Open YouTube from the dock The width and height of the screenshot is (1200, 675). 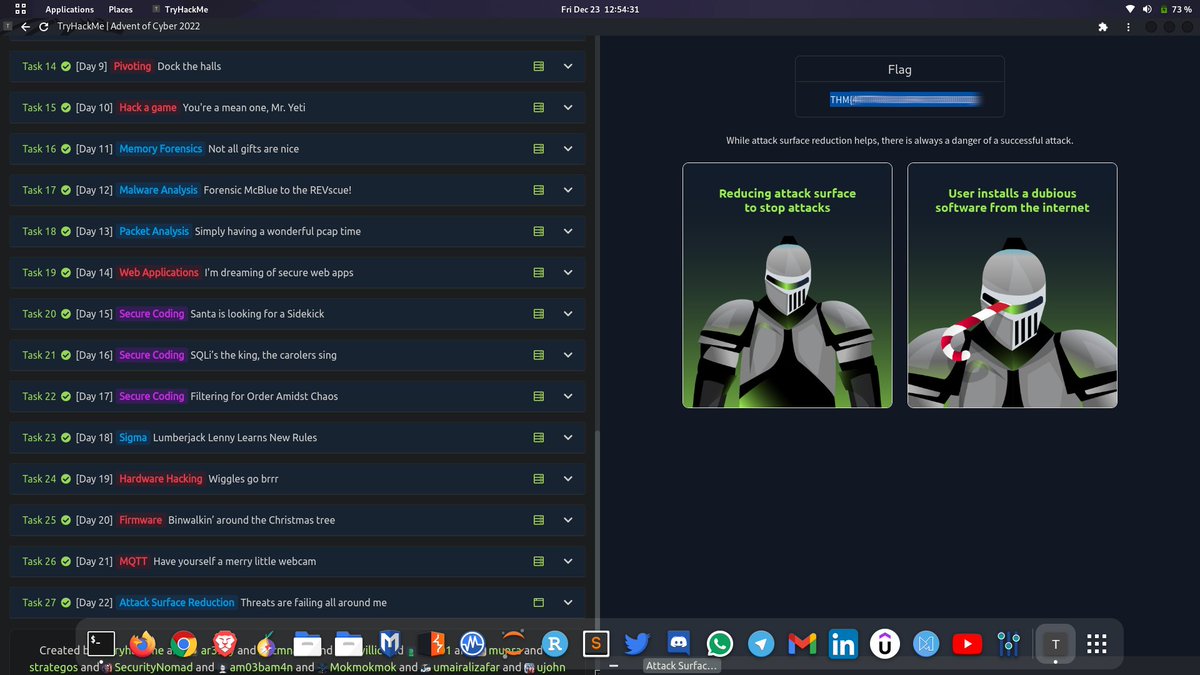967,644
